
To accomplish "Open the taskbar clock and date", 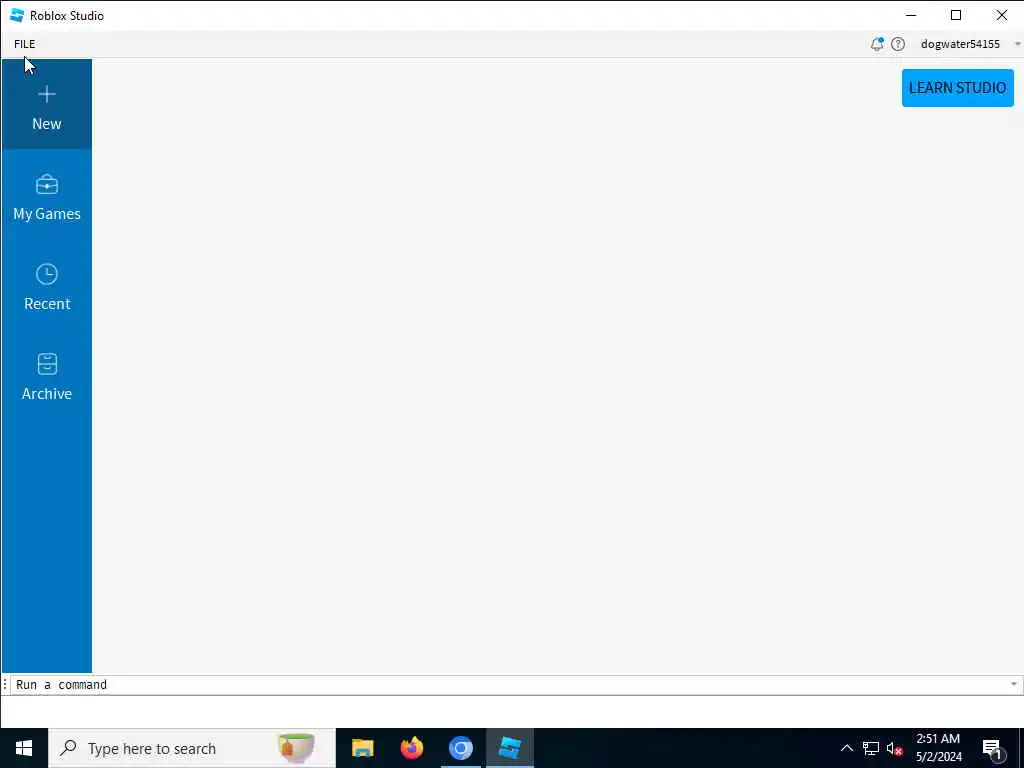I will coord(938,748).
